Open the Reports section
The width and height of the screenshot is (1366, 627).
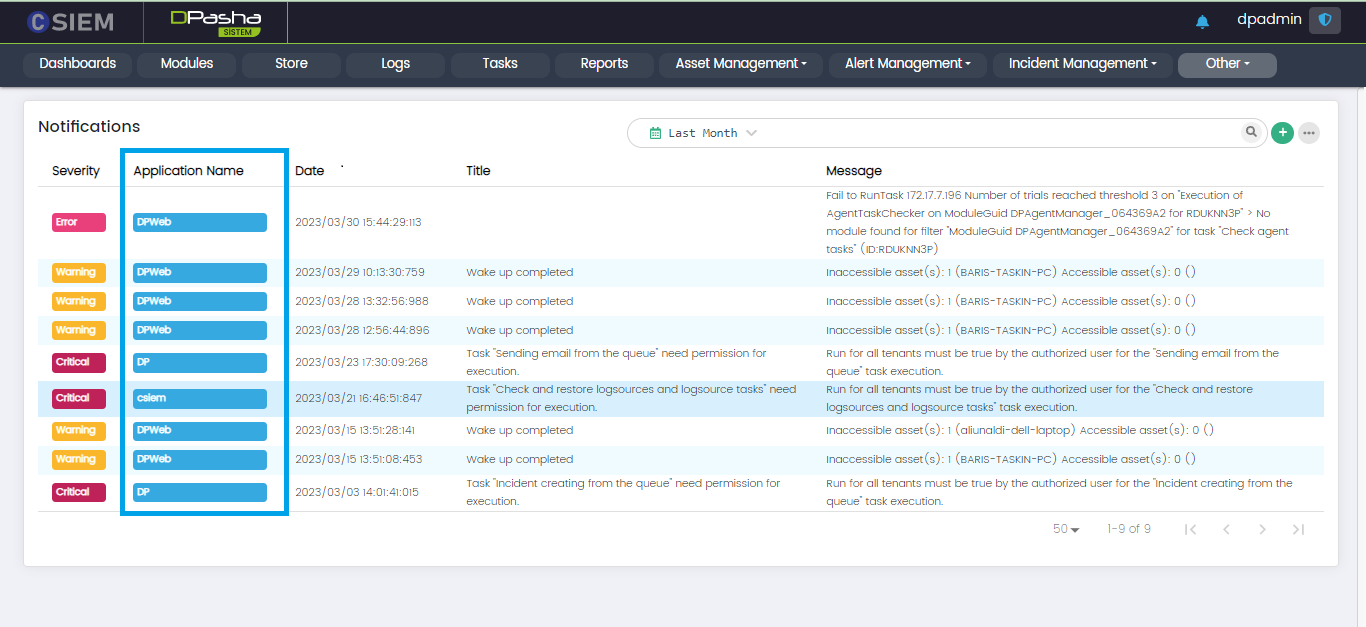604,64
